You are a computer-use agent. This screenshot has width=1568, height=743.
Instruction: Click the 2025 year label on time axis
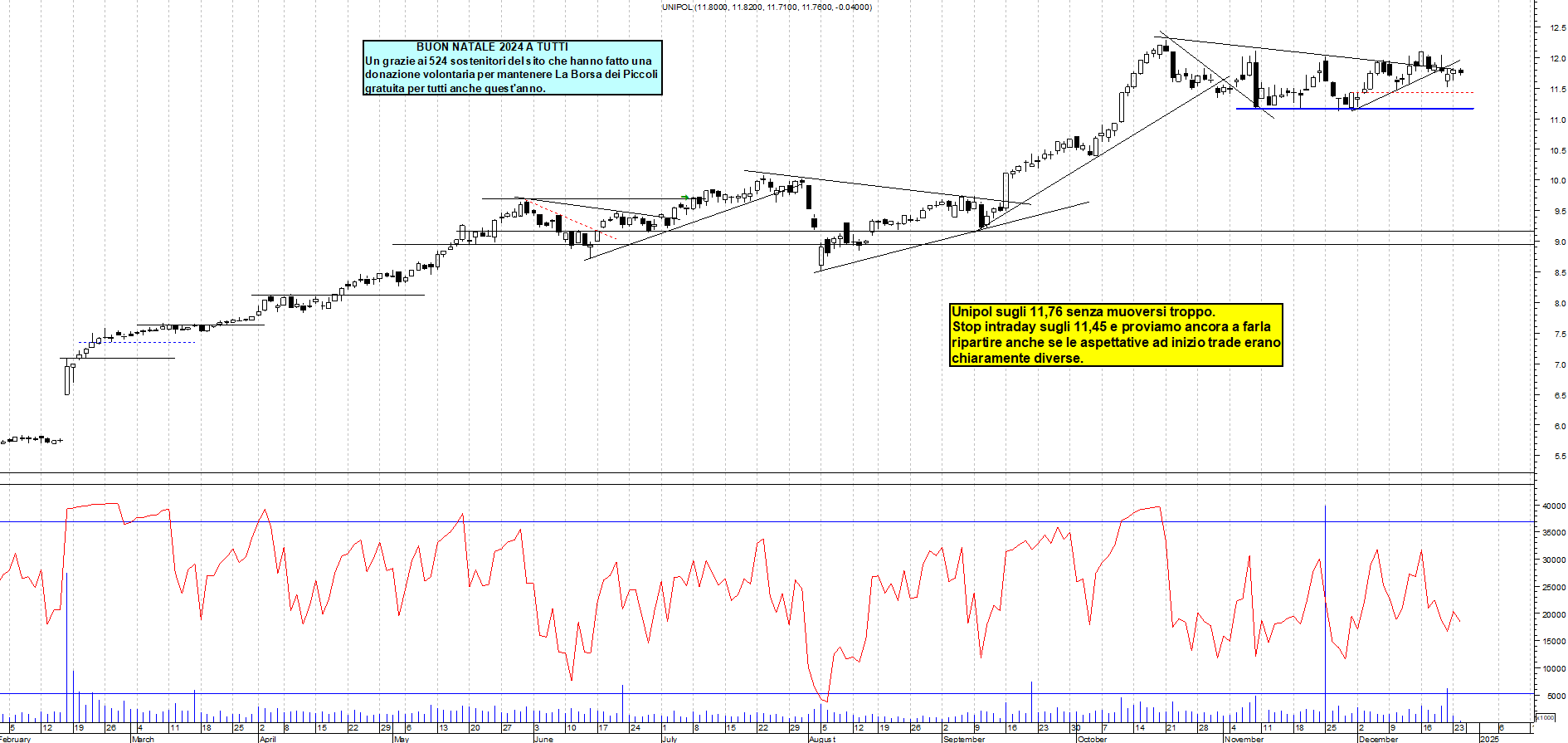(x=1489, y=739)
